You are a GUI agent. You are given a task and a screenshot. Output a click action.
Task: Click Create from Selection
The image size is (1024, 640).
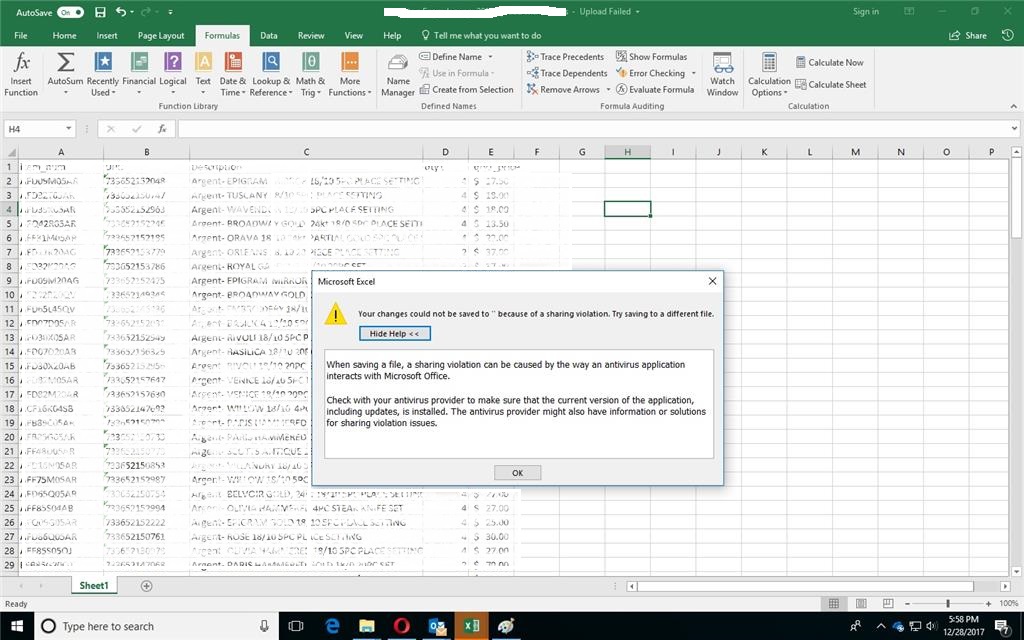[466, 89]
